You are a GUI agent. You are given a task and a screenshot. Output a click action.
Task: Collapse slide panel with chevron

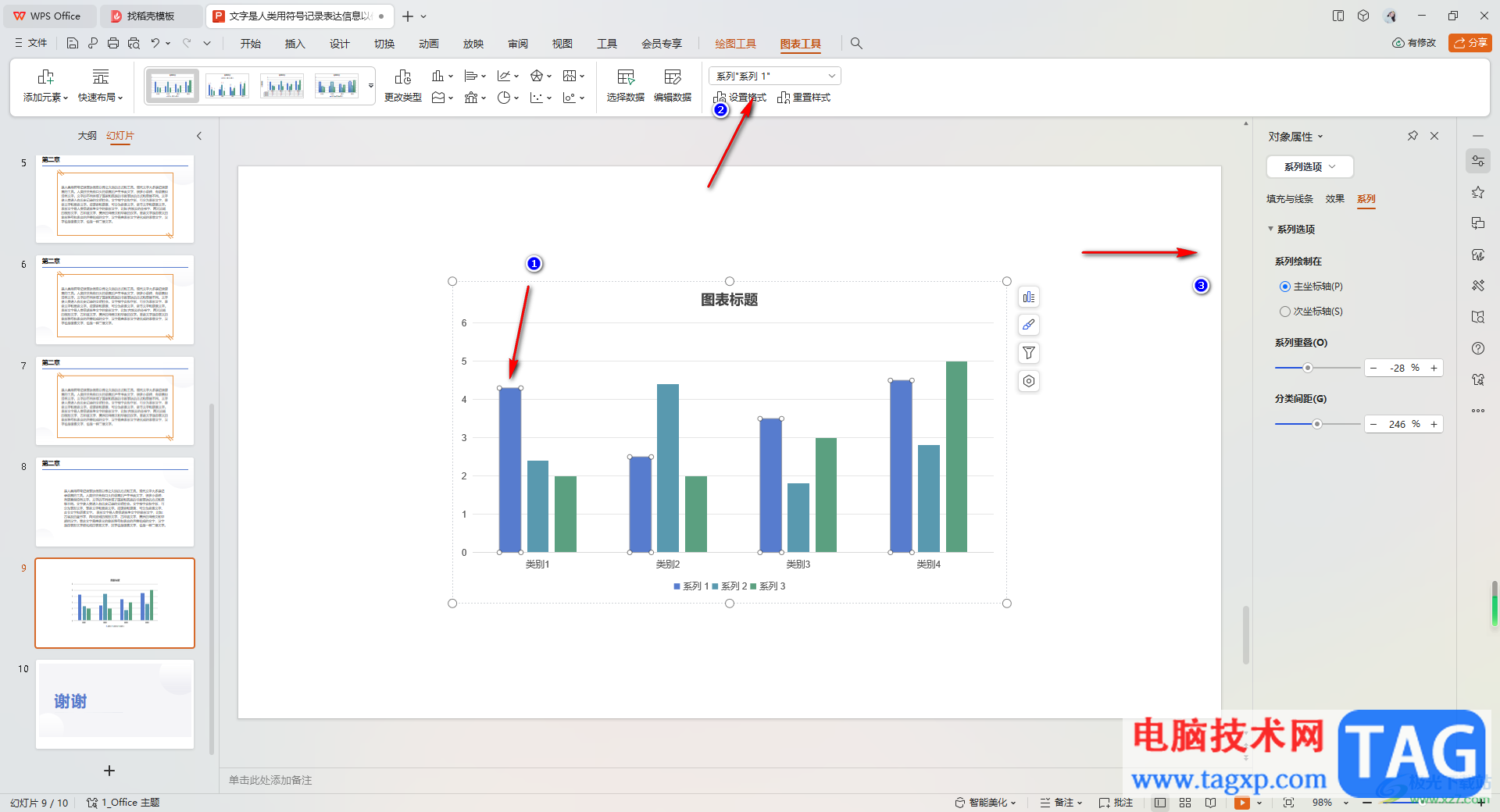click(x=199, y=136)
